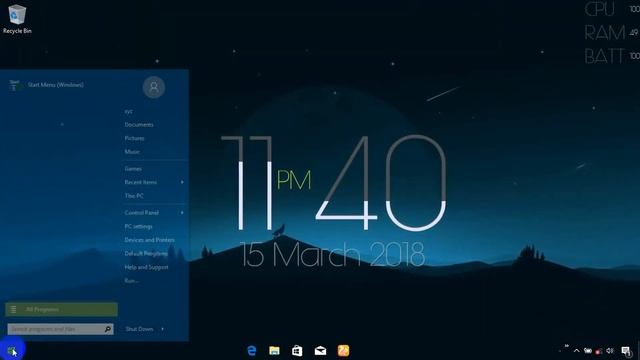Click the network icon in the system tray
This screenshot has width=640, height=360.
point(599,351)
